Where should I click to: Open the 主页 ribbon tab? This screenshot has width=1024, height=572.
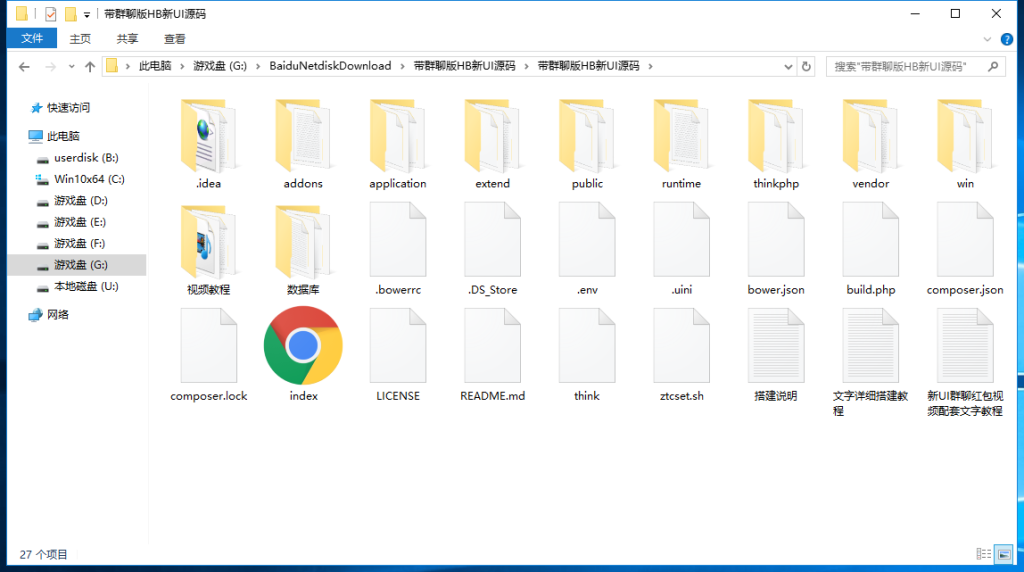click(x=80, y=39)
